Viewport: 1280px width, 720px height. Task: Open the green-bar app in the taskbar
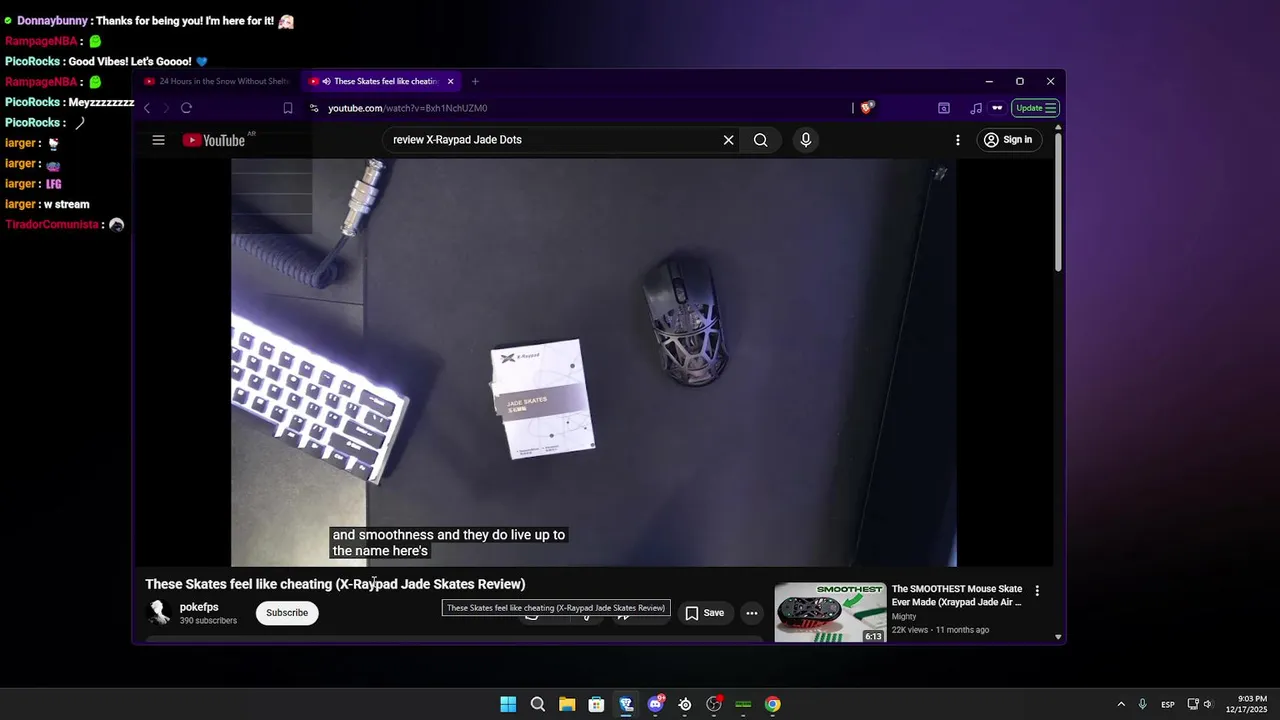743,704
